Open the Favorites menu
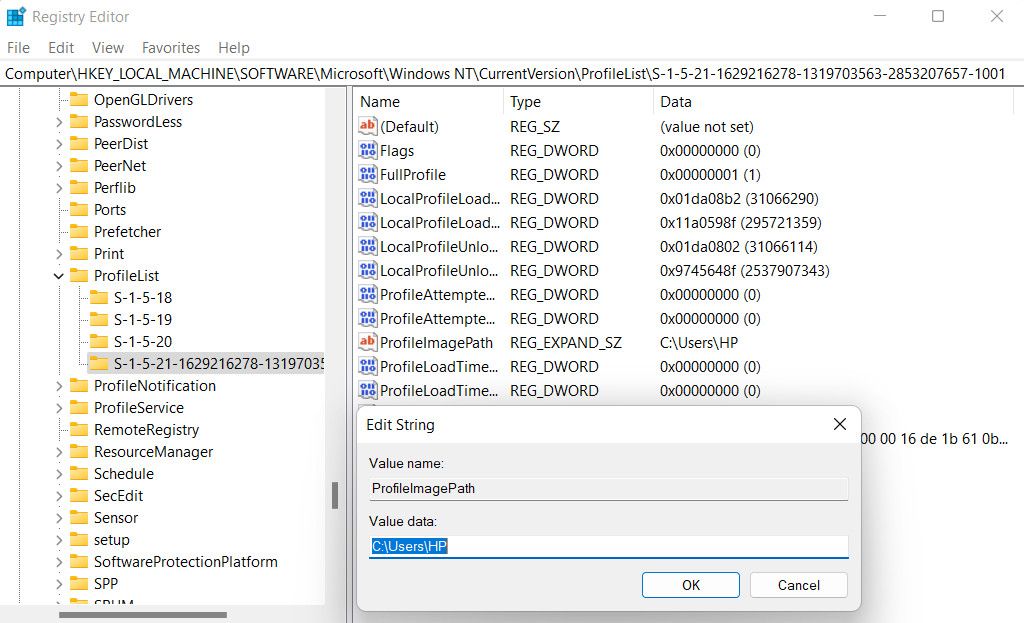The image size is (1024, 623). 170,47
